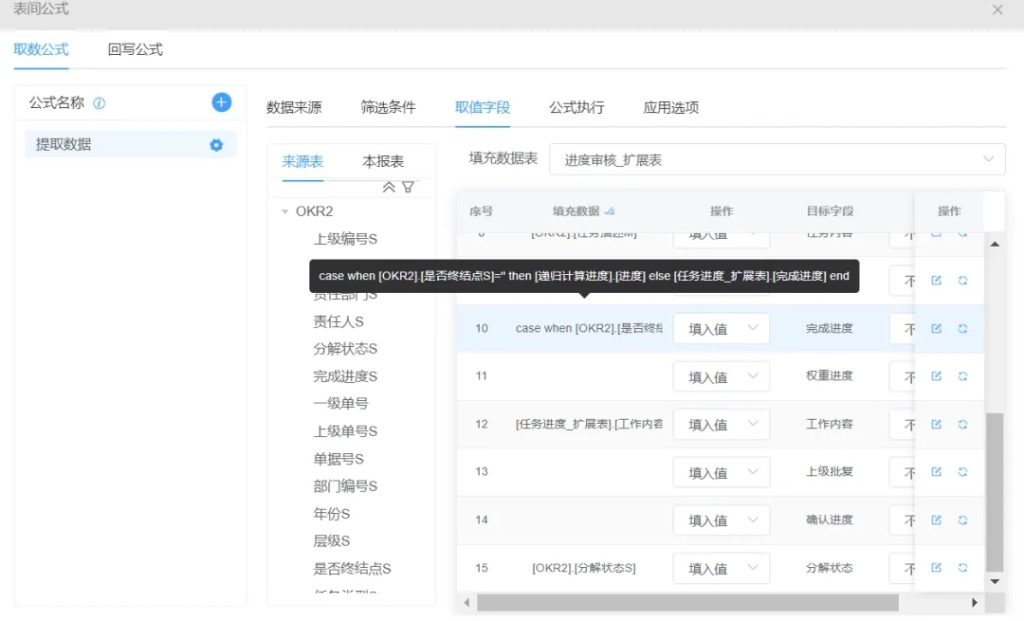Screen dimensions: 1024x621
Task: Click horizontal scroll right arrow
Action: [974, 602]
